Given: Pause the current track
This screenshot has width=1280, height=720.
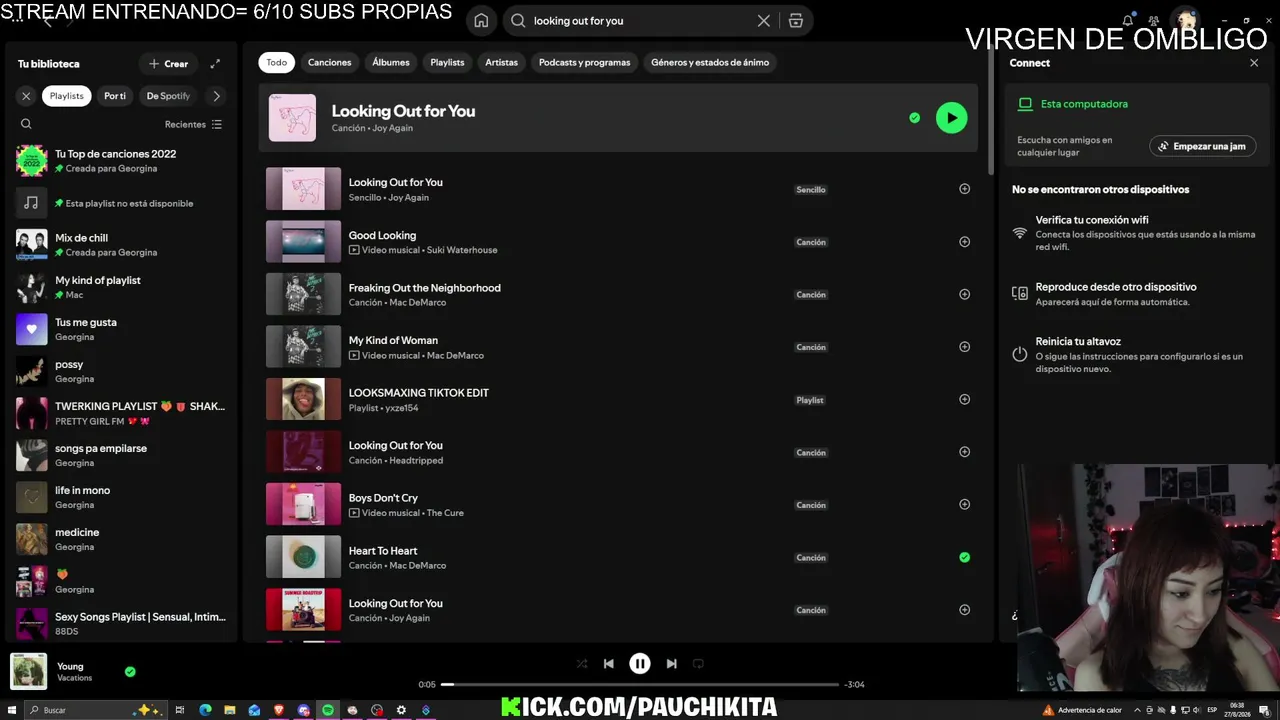Looking at the screenshot, I should [640, 663].
